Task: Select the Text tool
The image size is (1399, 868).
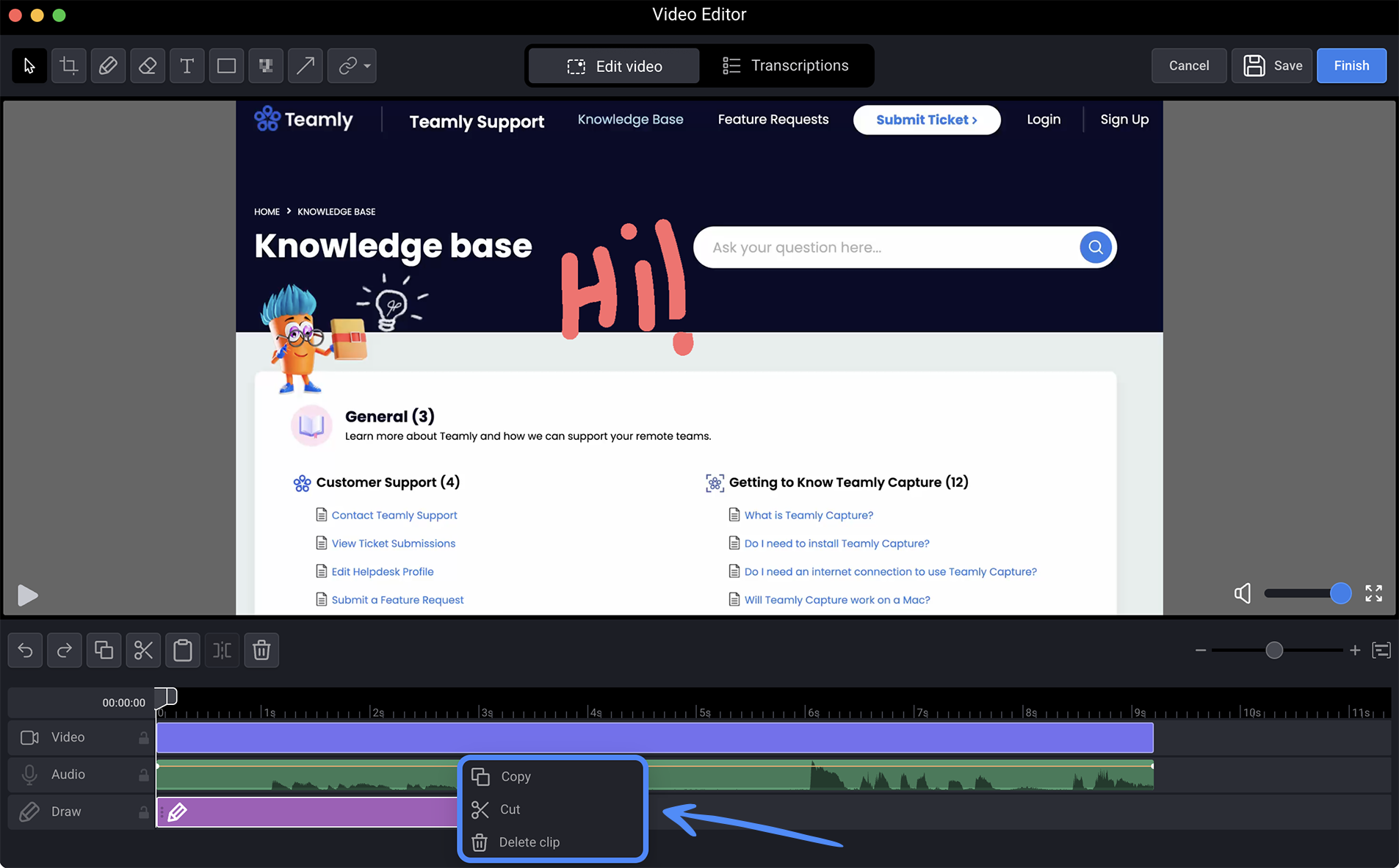Action: point(187,66)
